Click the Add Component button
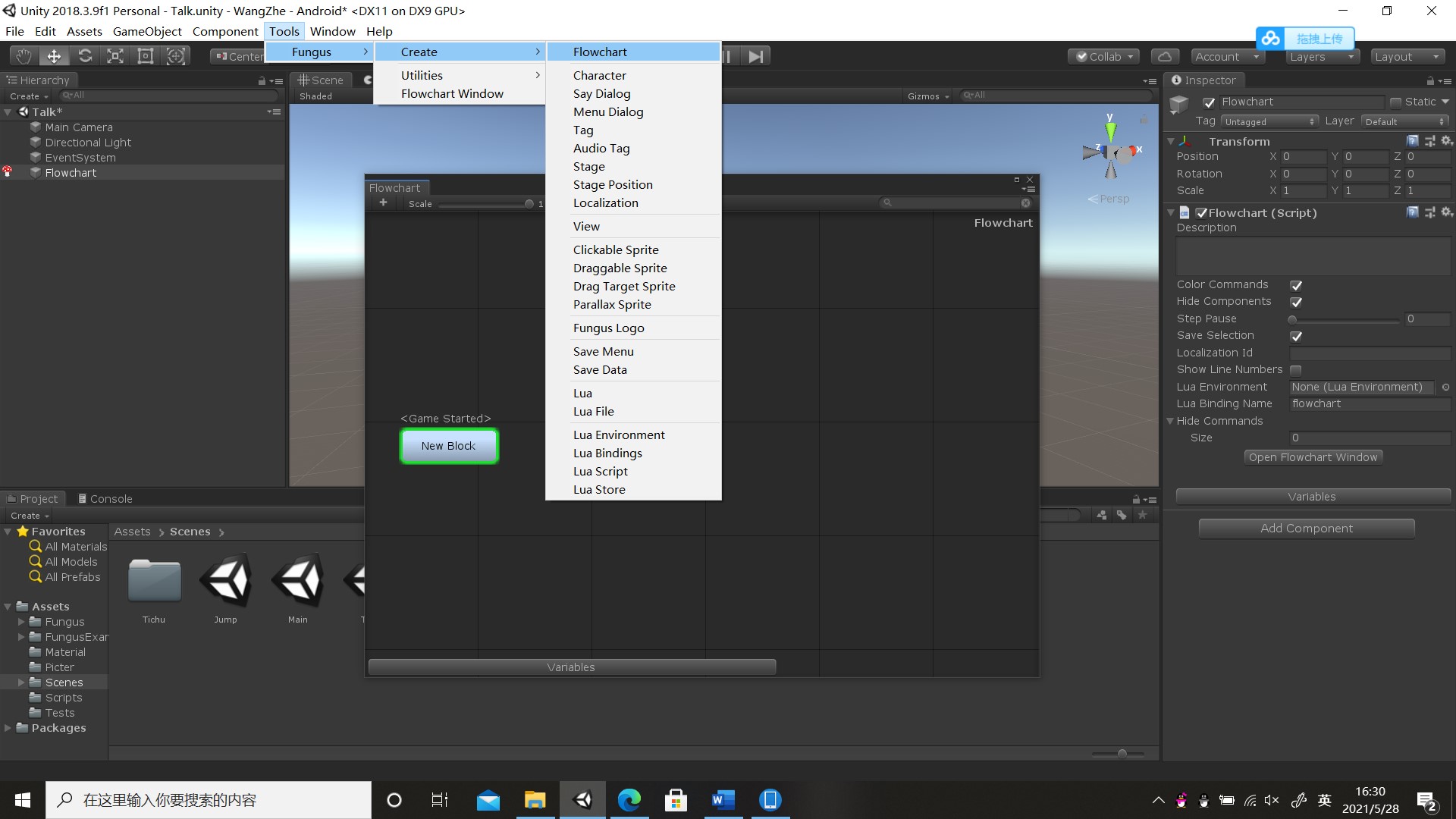This screenshot has width=1456, height=819. [1306, 529]
